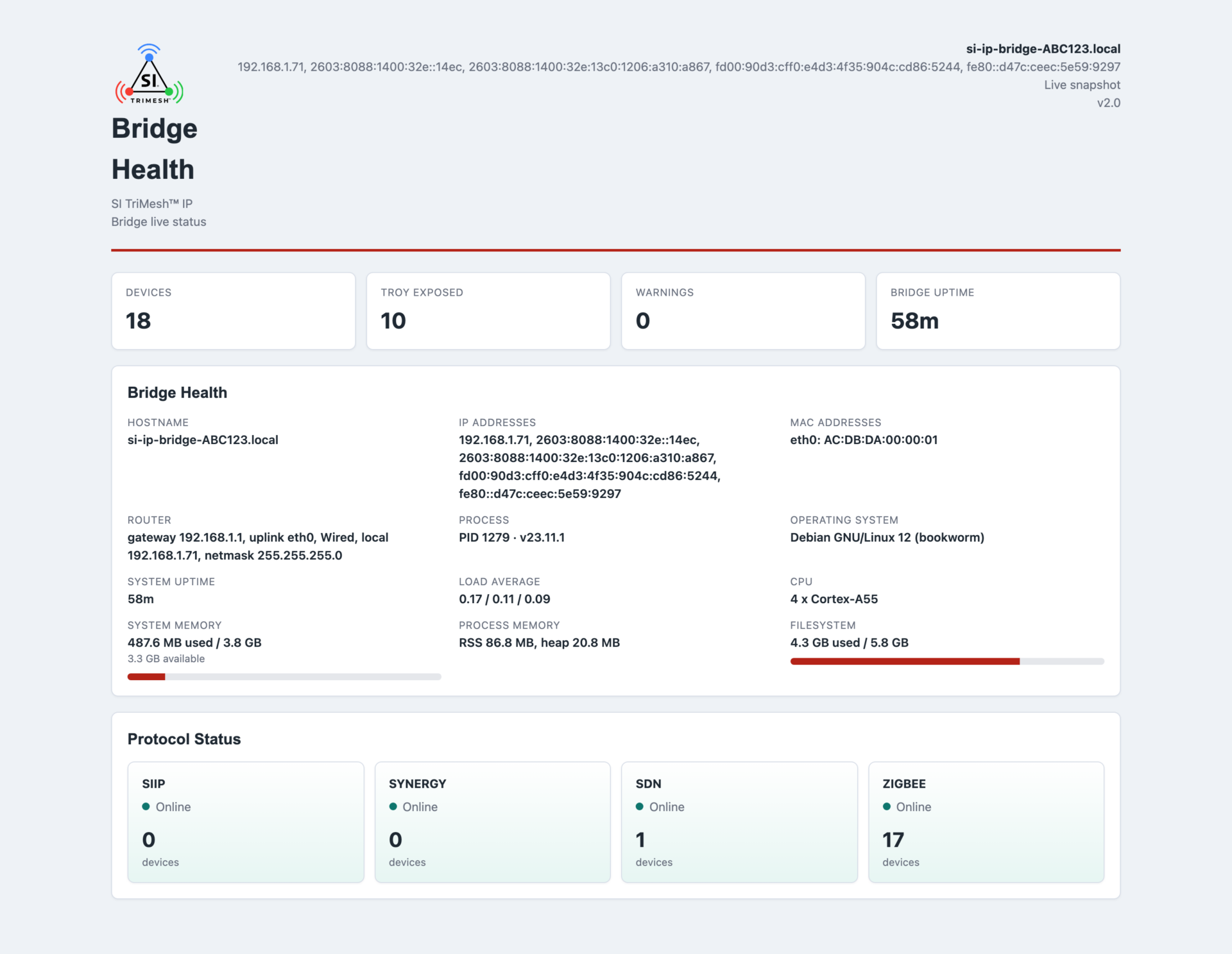Viewport: 1232px width, 954px height.
Task: Click '487.6 MB used / 3.8 GB' memory value
Action: point(194,643)
